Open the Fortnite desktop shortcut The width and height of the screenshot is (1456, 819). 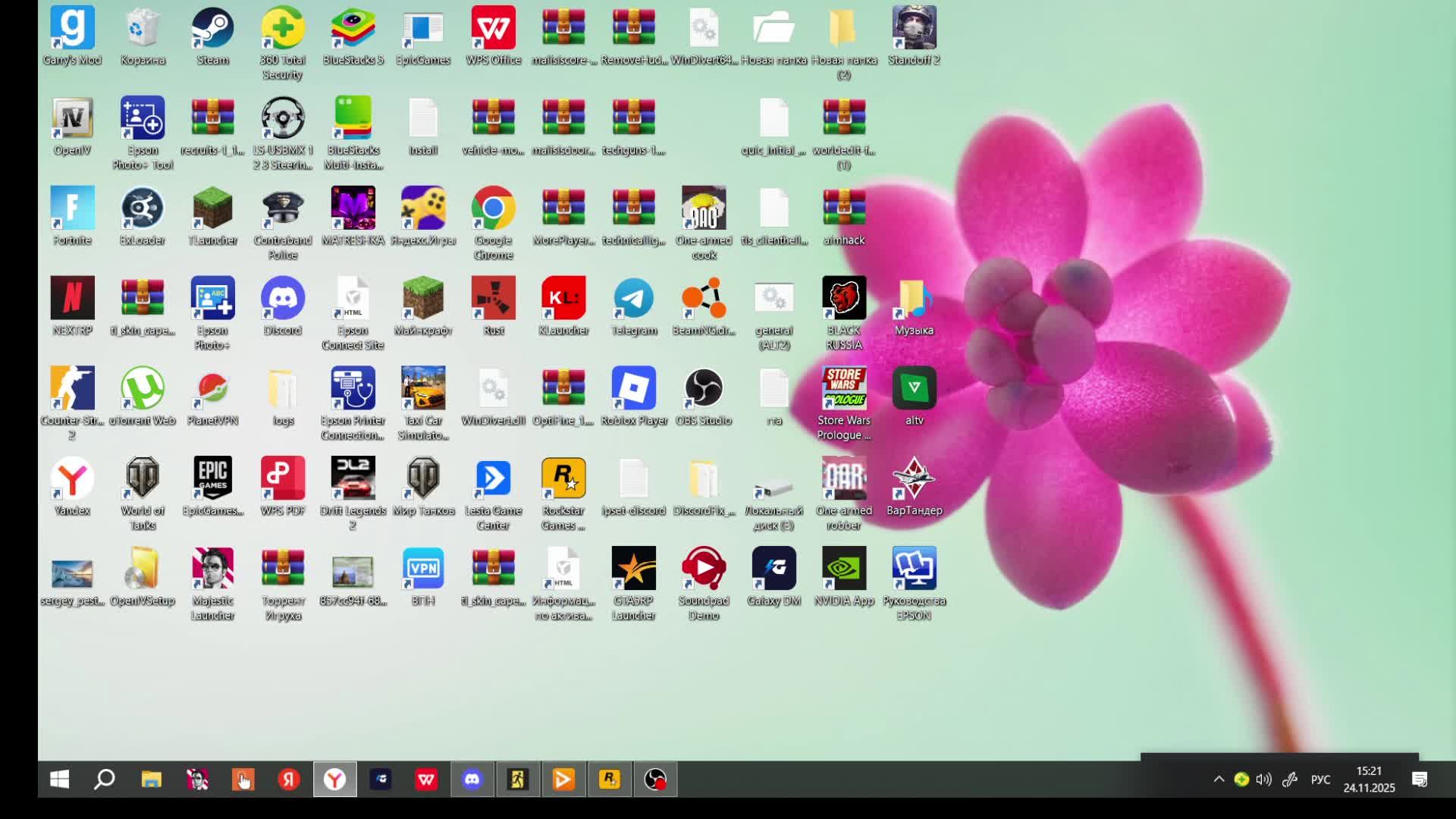tap(72, 209)
